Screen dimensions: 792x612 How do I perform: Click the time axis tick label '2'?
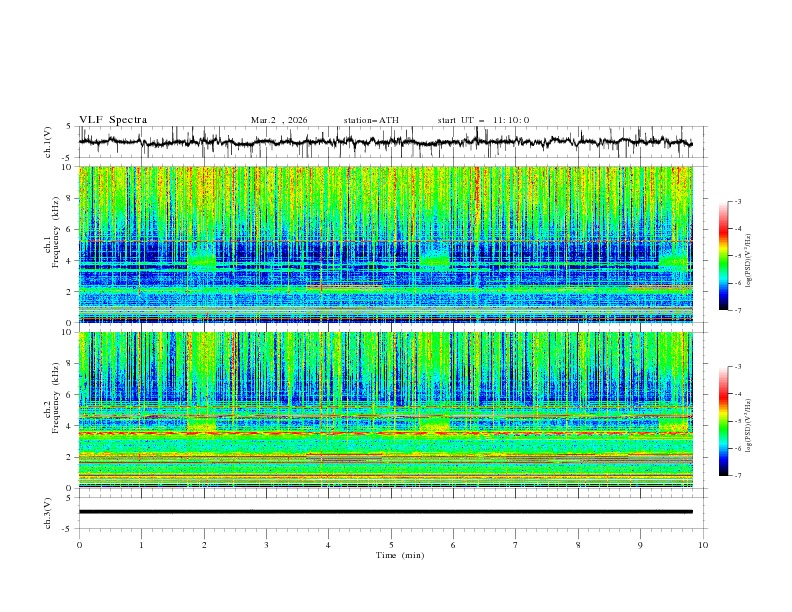[x=204, y=545]
